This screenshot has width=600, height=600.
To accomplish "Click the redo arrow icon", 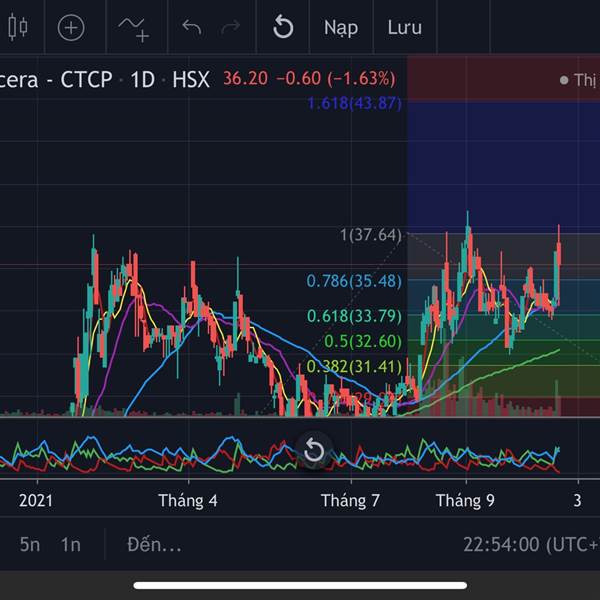I will [x=231, y=28].
